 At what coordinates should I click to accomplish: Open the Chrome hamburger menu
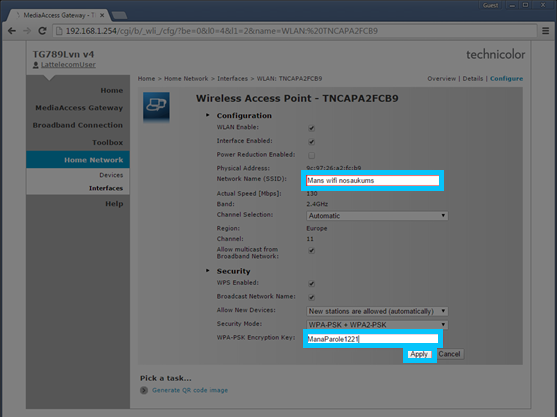[x=545, y=31]
